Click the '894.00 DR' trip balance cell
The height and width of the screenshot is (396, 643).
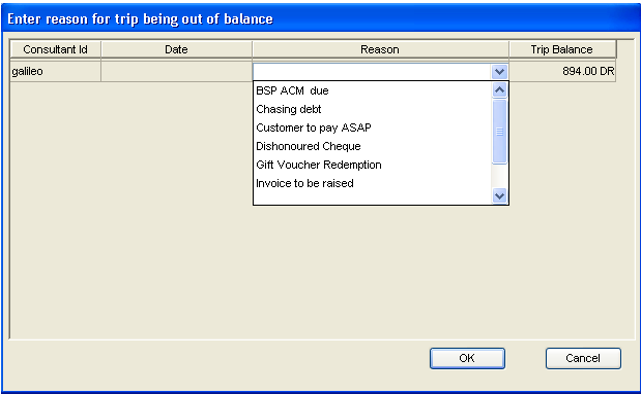pyautogui.click(x=562, y=71)
